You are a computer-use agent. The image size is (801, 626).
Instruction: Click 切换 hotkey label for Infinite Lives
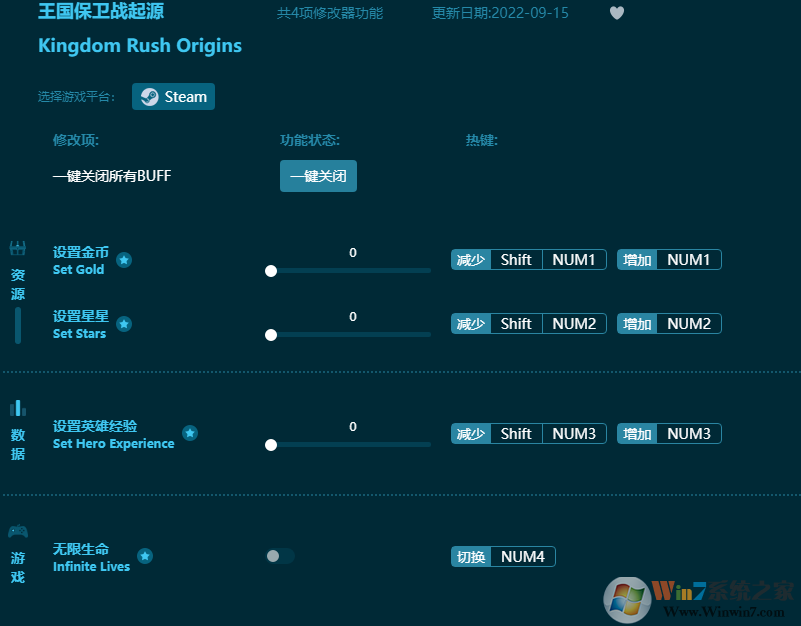click(x=471, y=557)
